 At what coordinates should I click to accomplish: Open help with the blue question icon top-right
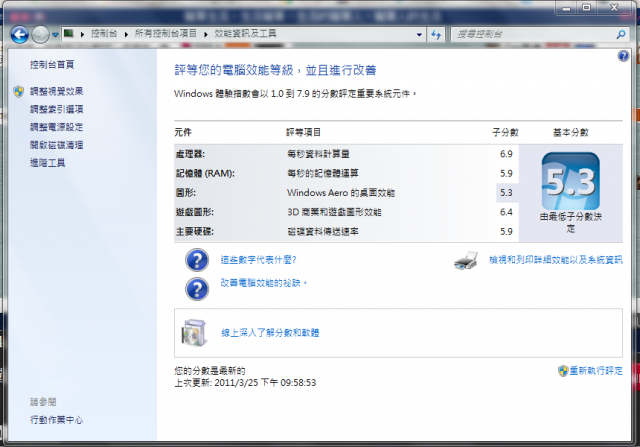click(623, 56)
